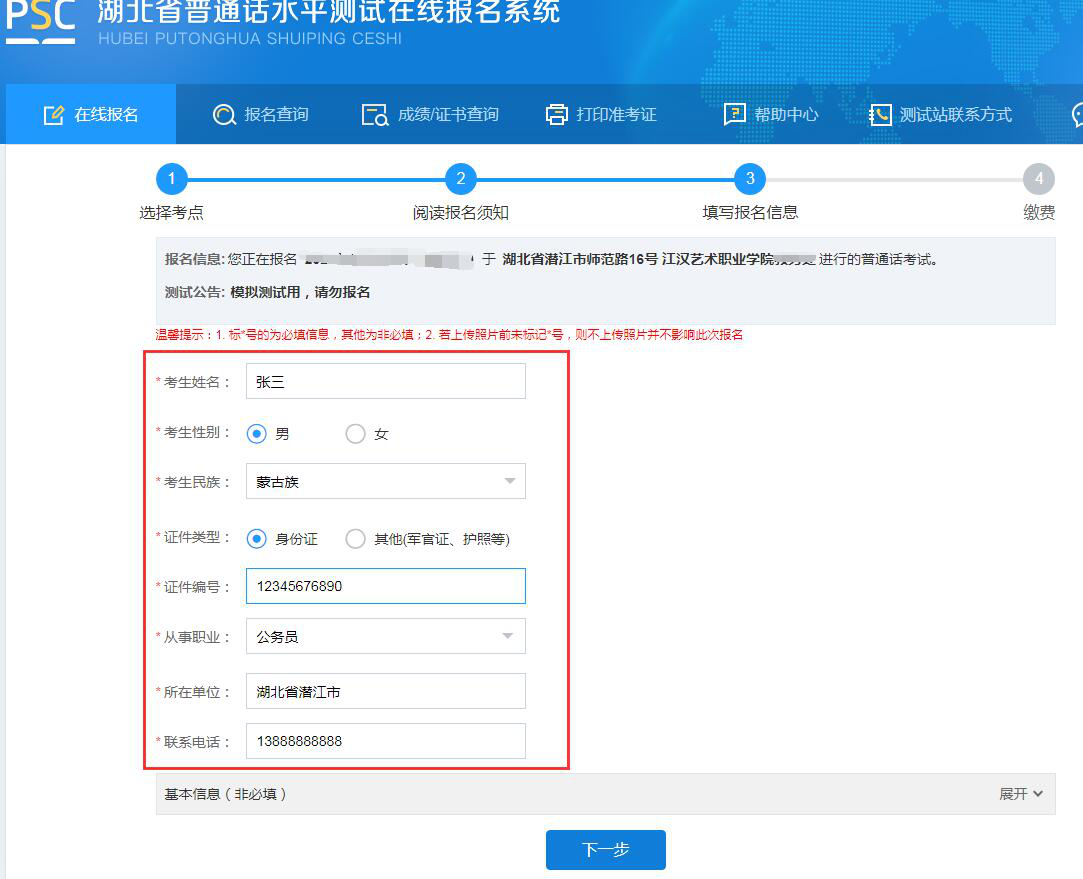Click inside the 证件编号 input field

pyautogui.click(x=385, y=586)
